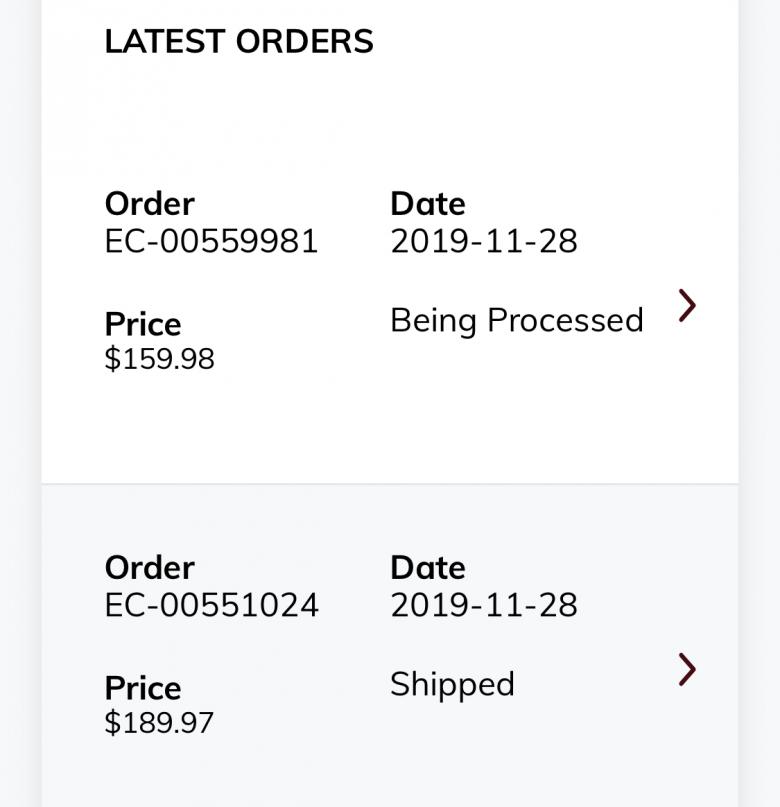
Task: Click Price label above $189.97
Action: (143, 688)
